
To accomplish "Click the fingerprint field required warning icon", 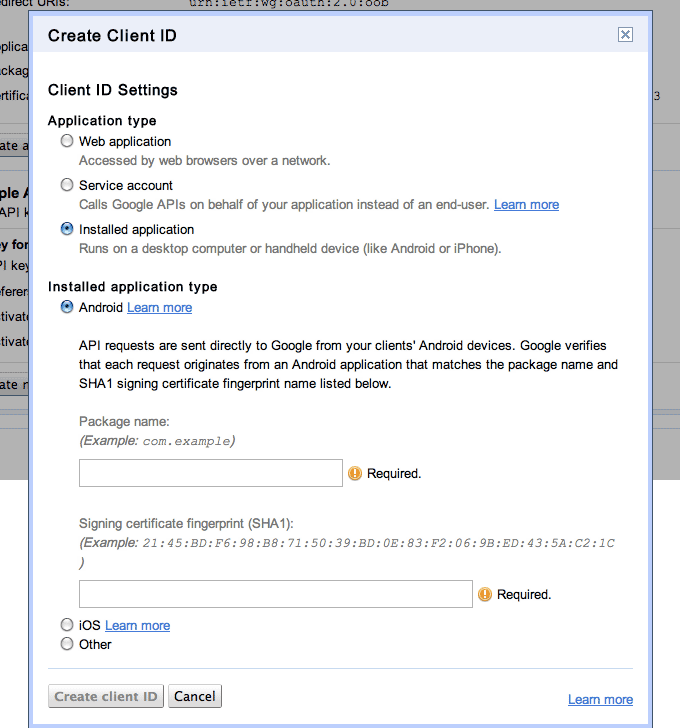I will click(x=485, y=594).
